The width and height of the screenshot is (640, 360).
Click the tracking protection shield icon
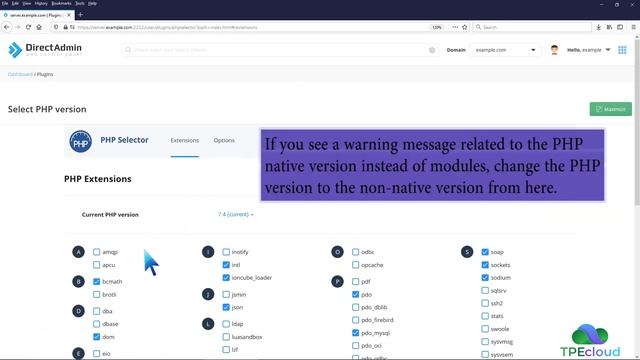pyautogui.click(x=56, y=27)
